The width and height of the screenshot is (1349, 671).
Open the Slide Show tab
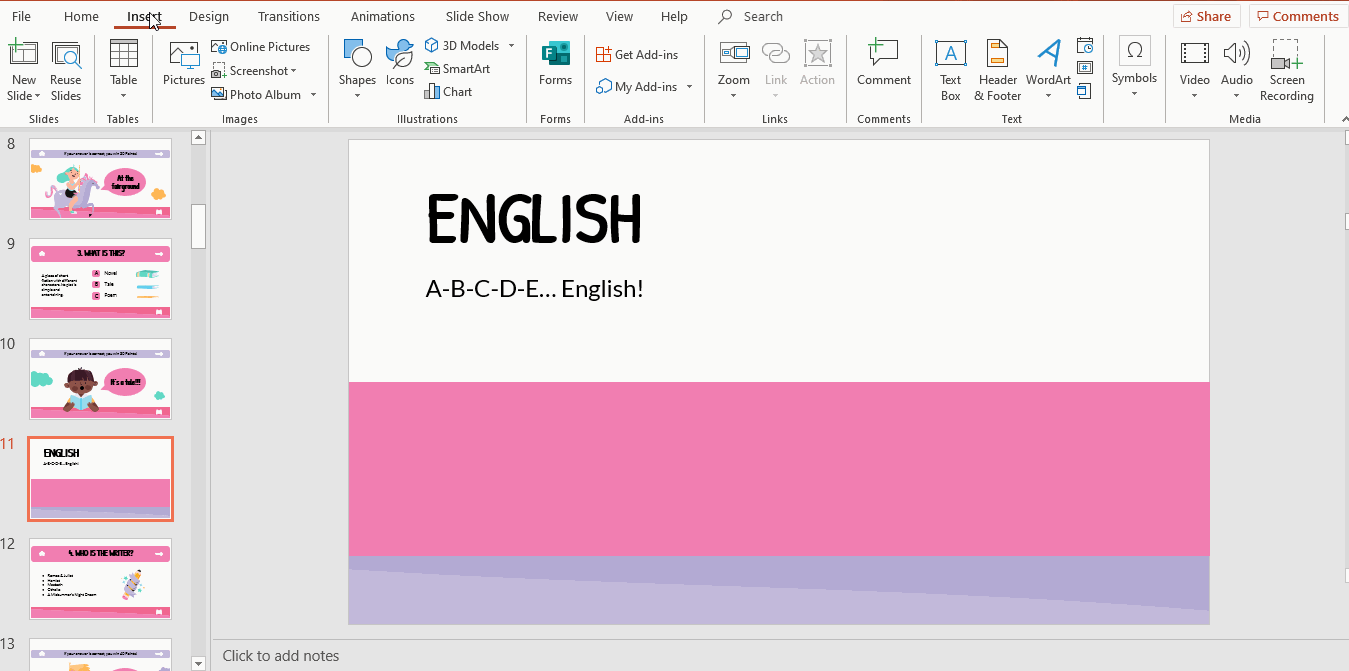pos(477,16)
